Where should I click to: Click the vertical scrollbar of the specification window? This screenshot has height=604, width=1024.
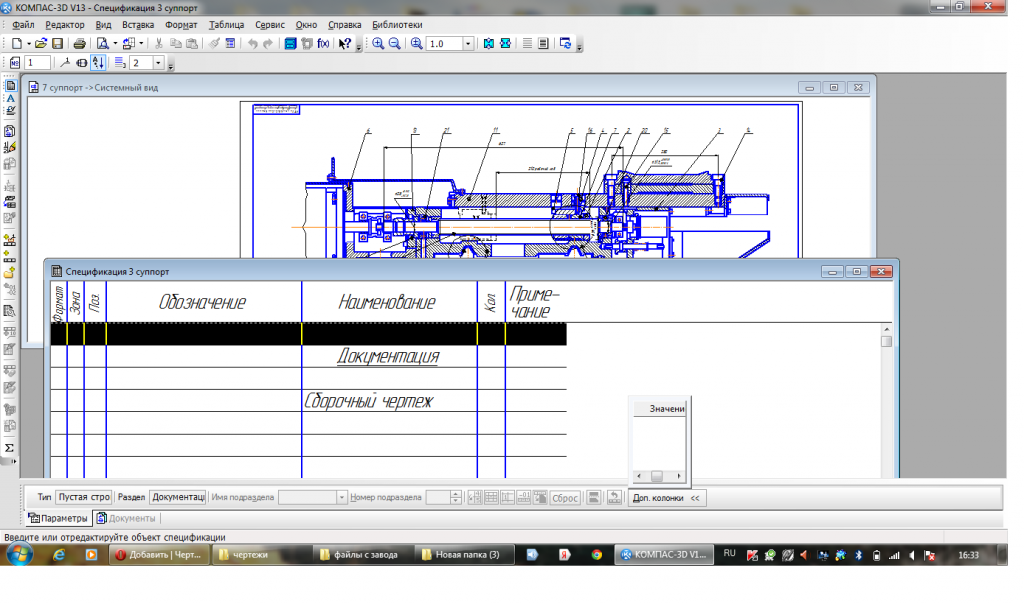coord(886,400)
